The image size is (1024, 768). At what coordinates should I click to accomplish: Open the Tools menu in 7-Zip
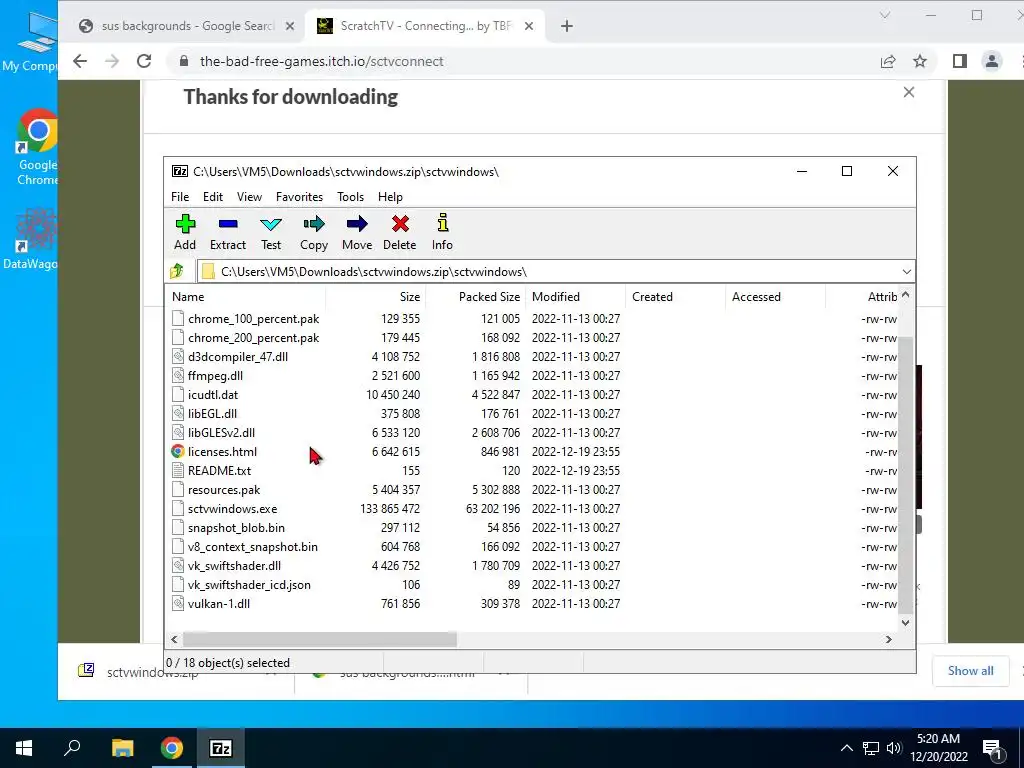tap(351, 197)
